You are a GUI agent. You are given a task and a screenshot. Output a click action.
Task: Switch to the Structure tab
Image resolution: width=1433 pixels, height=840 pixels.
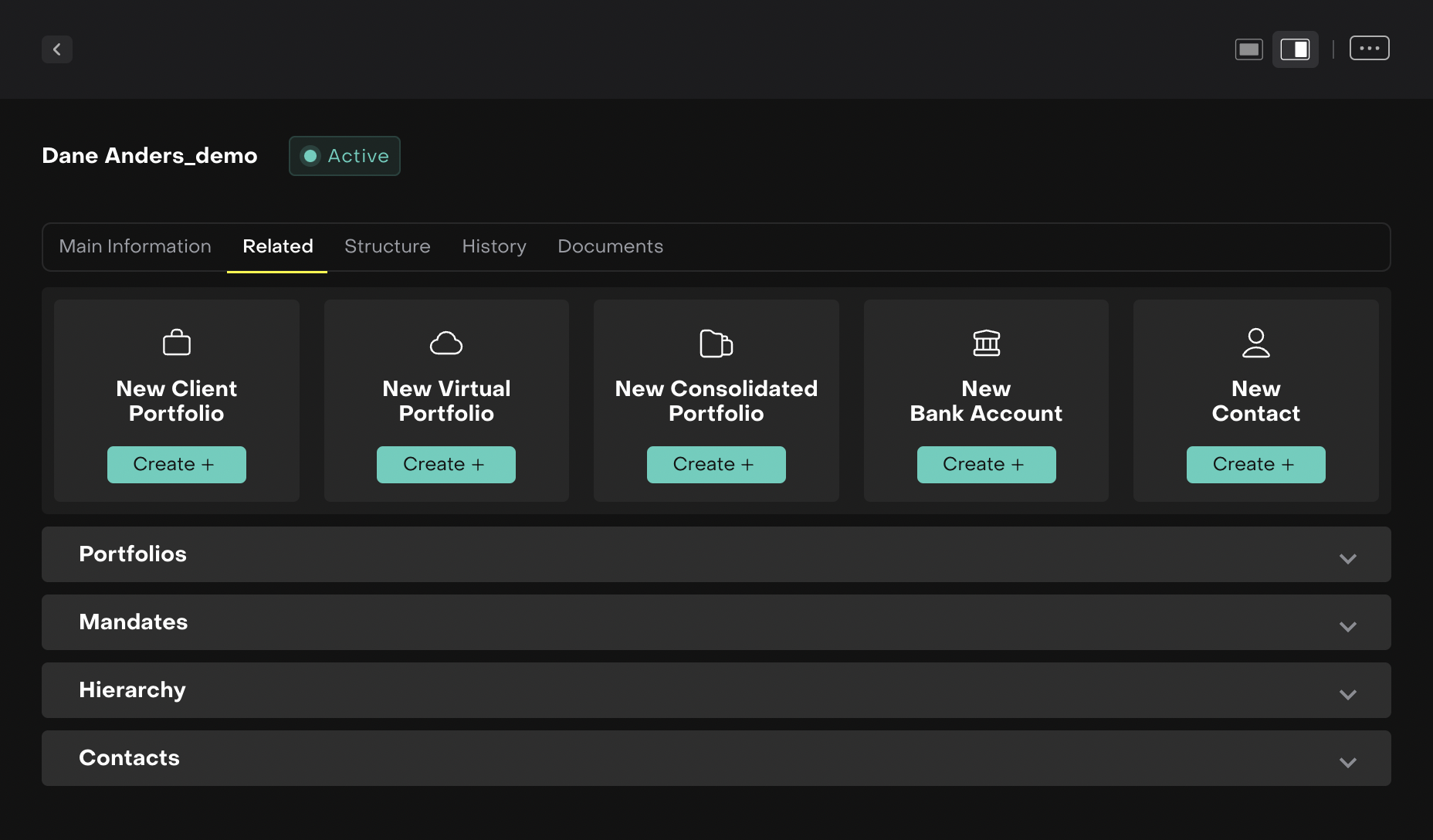387,246
